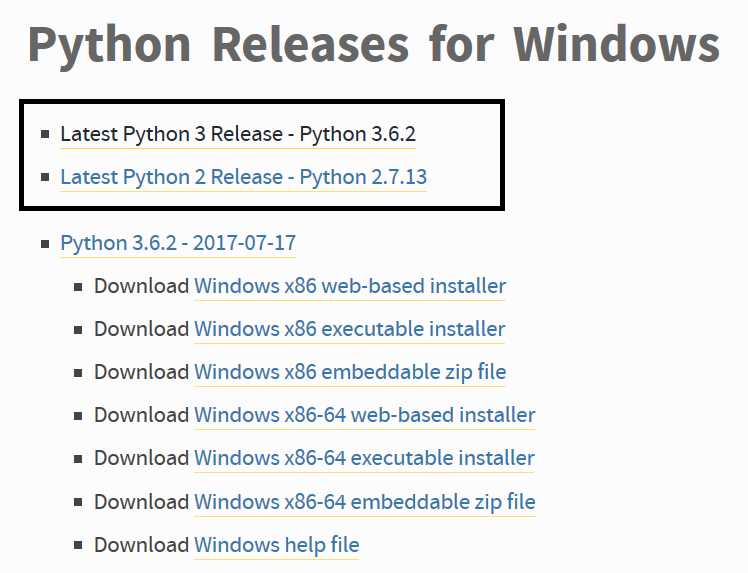Download Windows x86-64 embeddable zip file
The height and width of the screenshot is (573, 748).
[x=364, y=502]
